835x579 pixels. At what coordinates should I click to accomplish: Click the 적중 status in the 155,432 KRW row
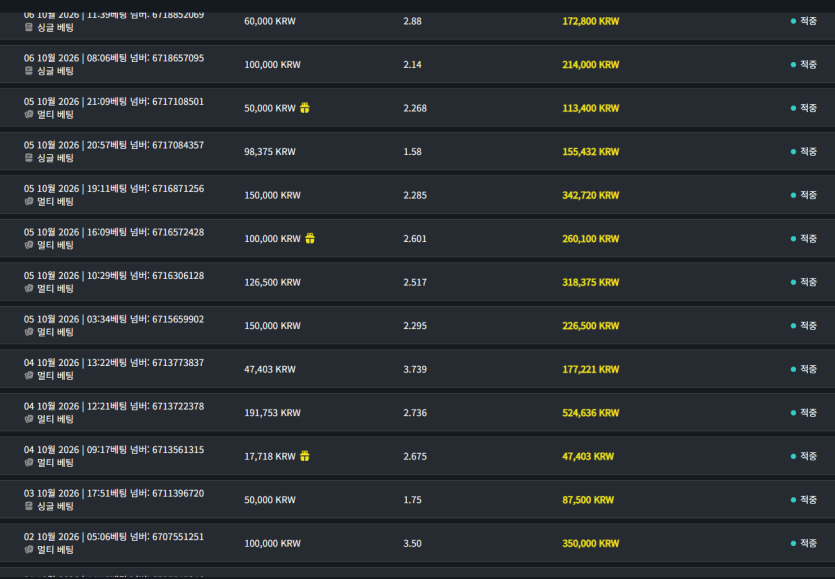[x=804, y=152]
